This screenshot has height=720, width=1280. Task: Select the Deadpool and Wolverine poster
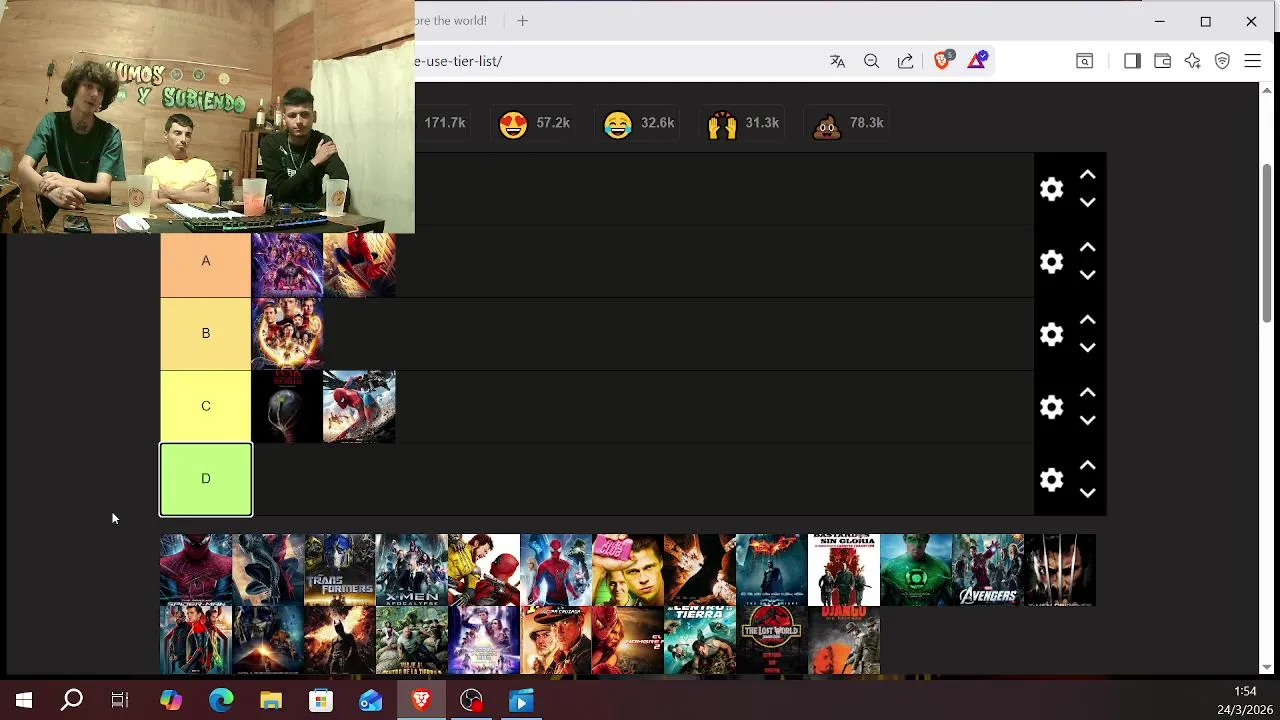(x=484, y=570)
